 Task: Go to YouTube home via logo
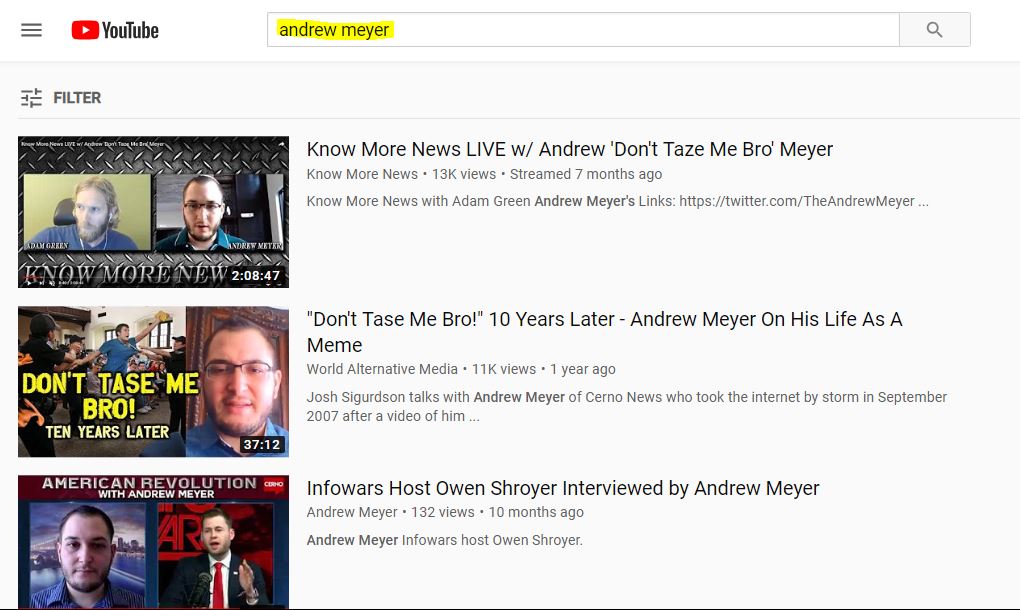(115, 30)
